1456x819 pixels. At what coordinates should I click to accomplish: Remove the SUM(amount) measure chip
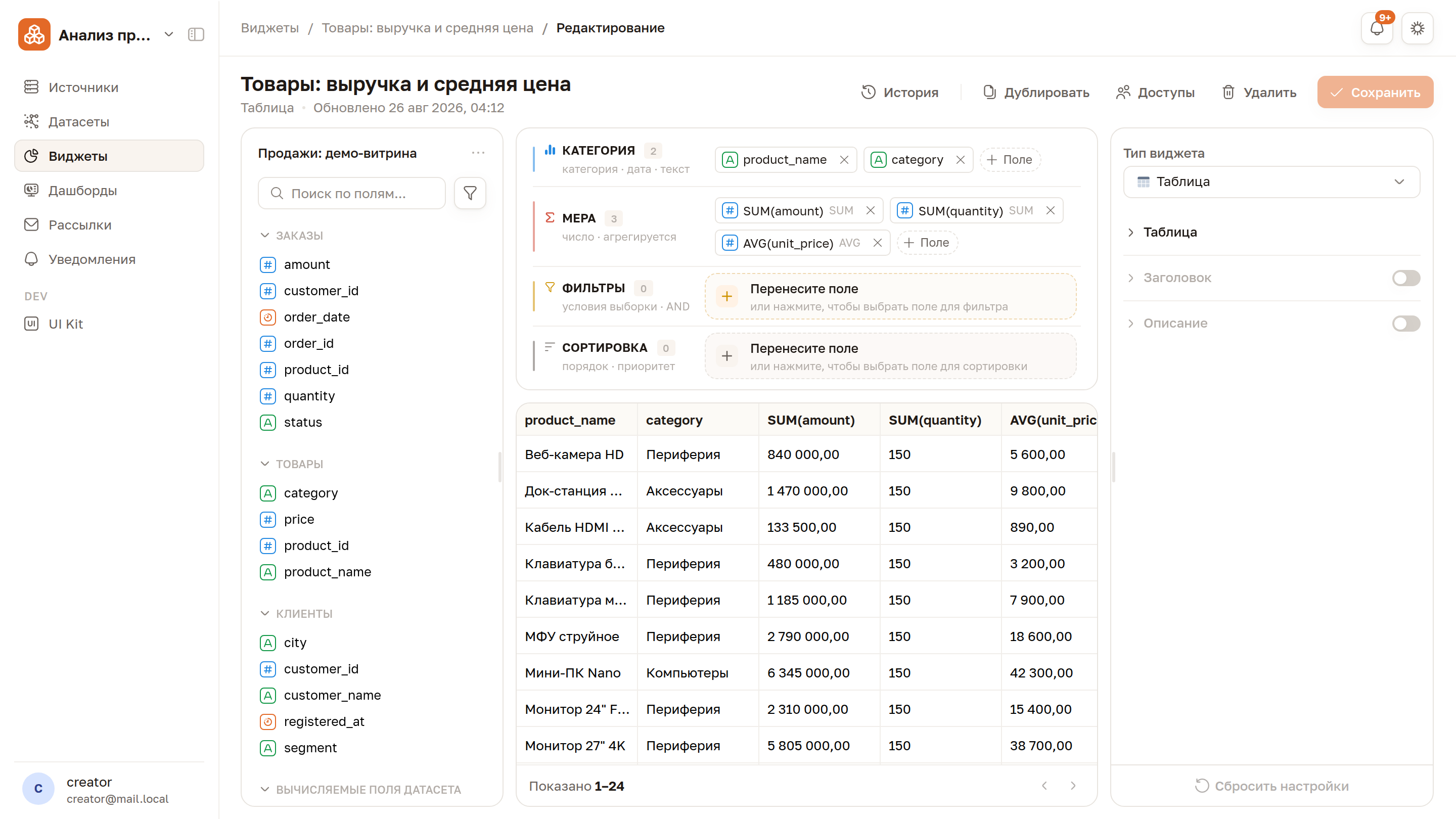tap(871, 210)
